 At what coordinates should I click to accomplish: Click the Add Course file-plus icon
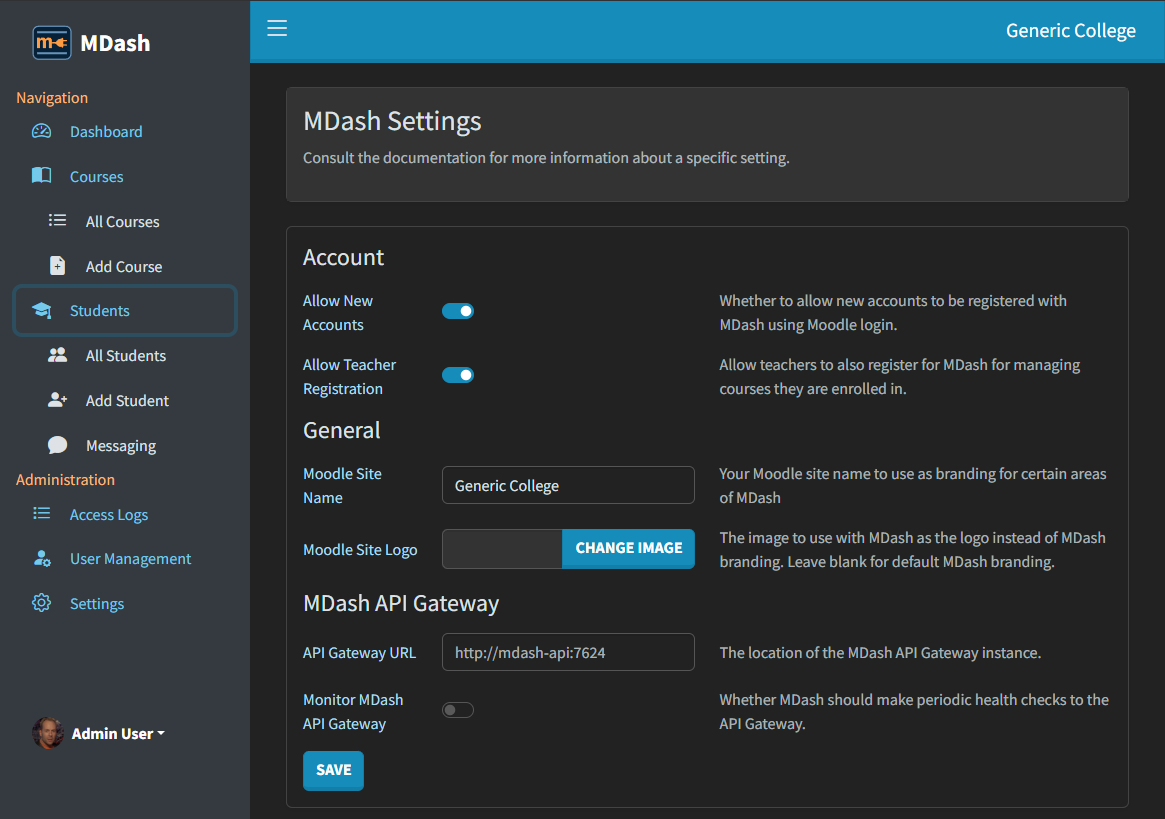point(57,266)
